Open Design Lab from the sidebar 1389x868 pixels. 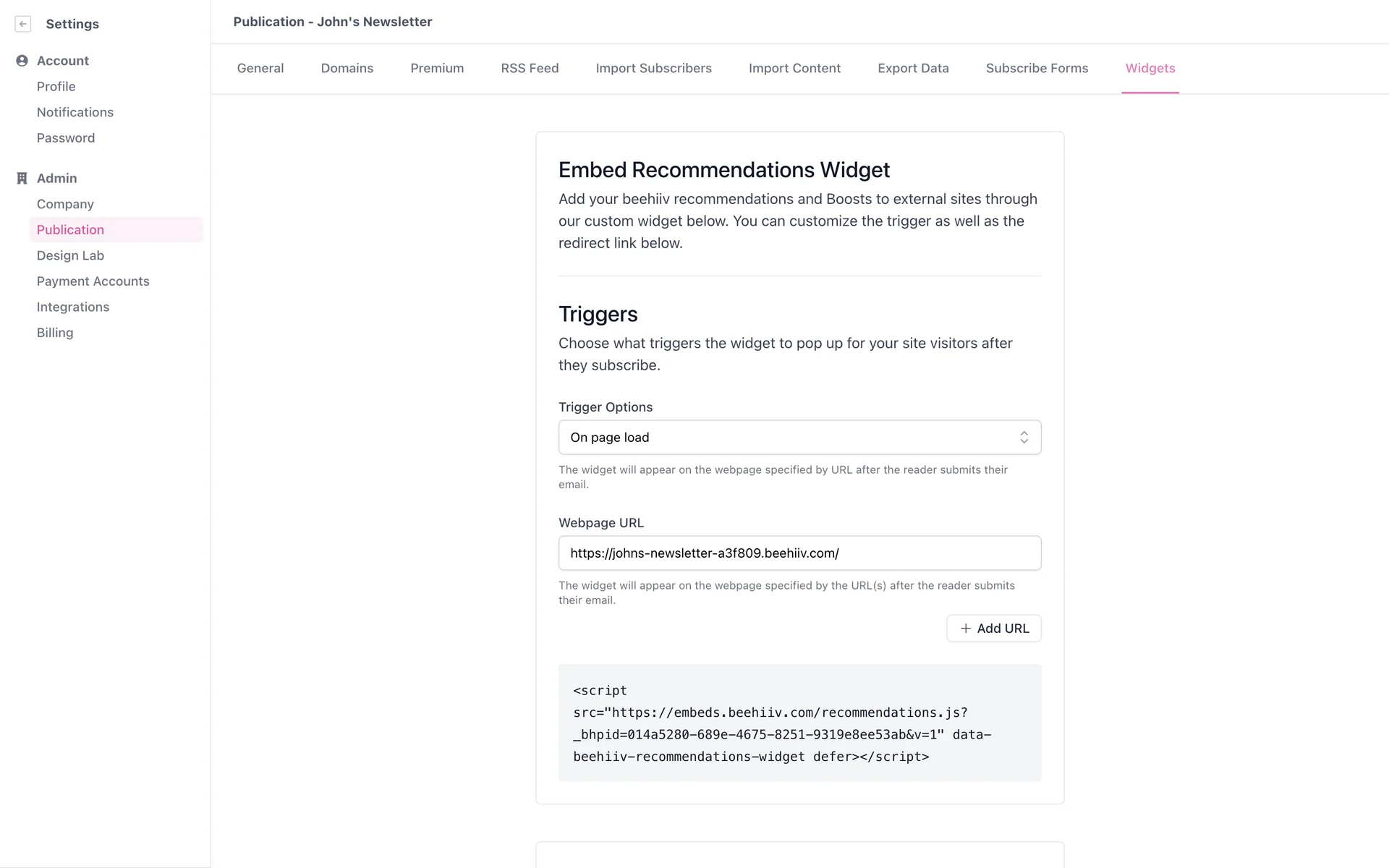70,255
